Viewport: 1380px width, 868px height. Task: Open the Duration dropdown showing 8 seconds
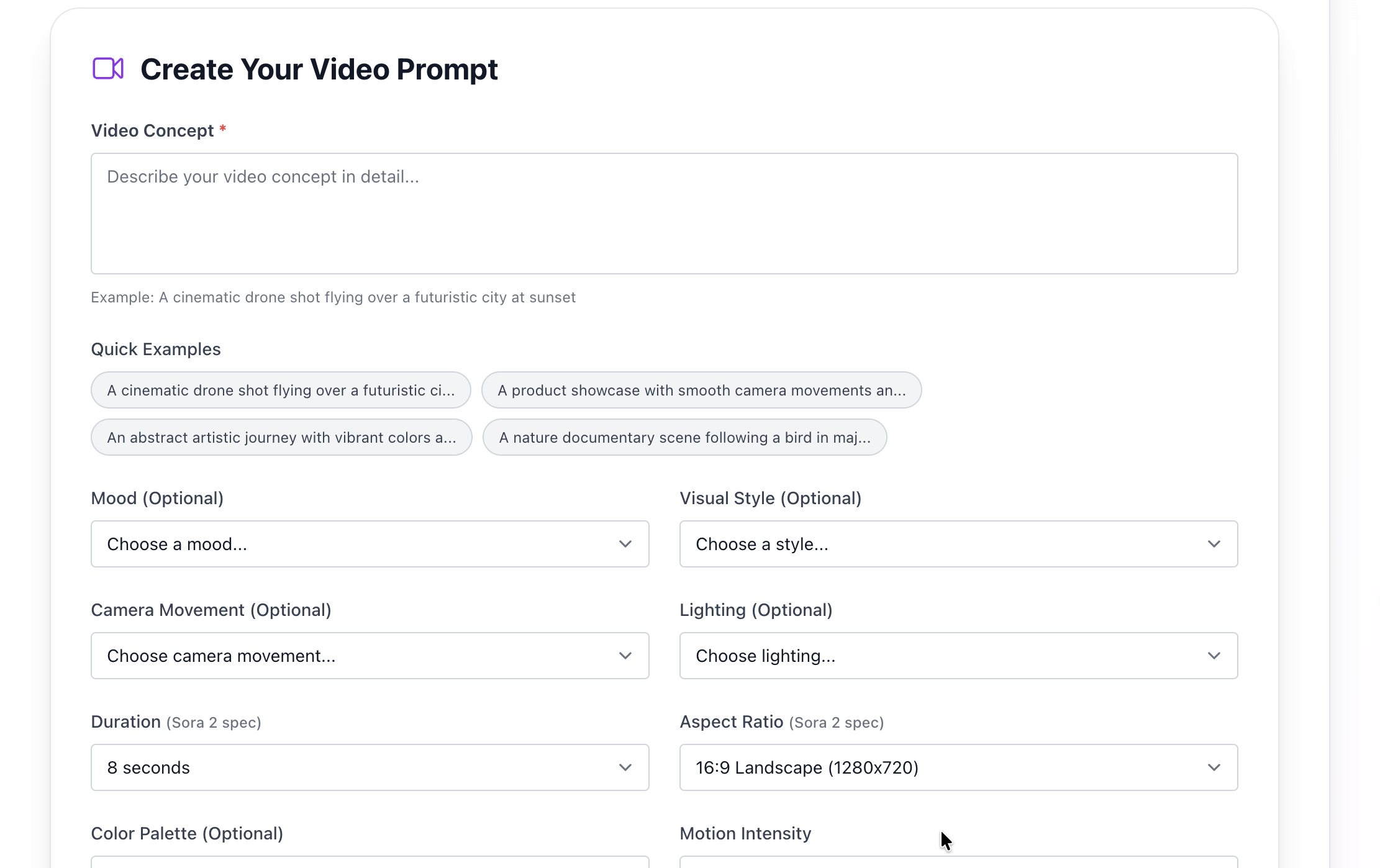coord(370,767)
